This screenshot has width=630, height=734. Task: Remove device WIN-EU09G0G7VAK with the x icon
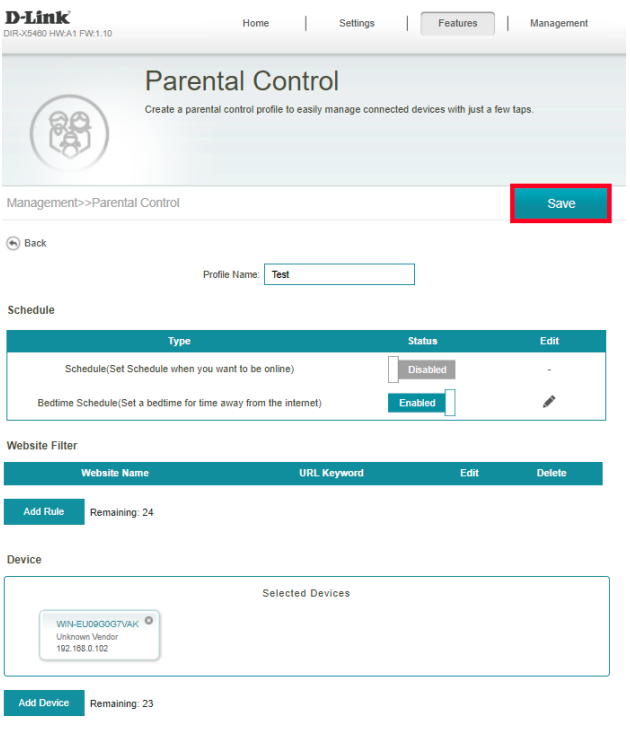click(149, 620)
